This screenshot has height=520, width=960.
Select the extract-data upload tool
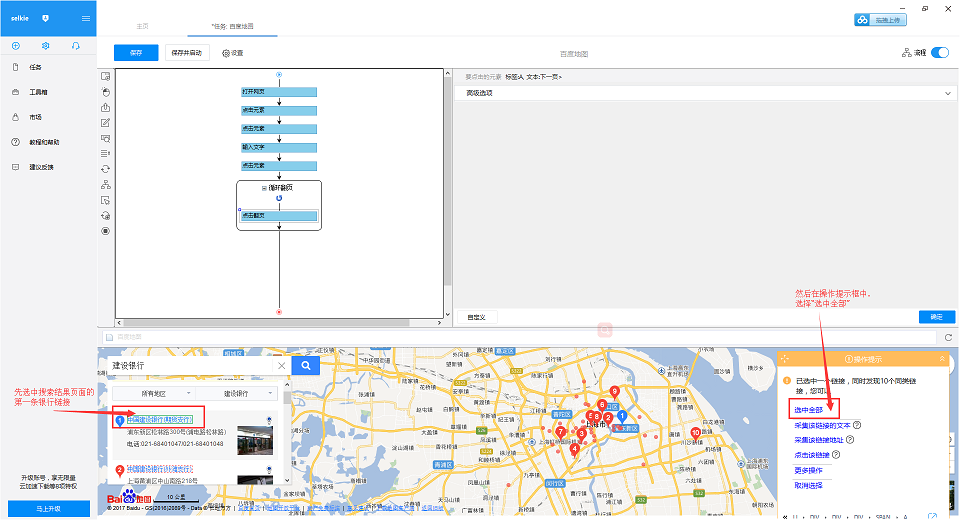(105, 107)
